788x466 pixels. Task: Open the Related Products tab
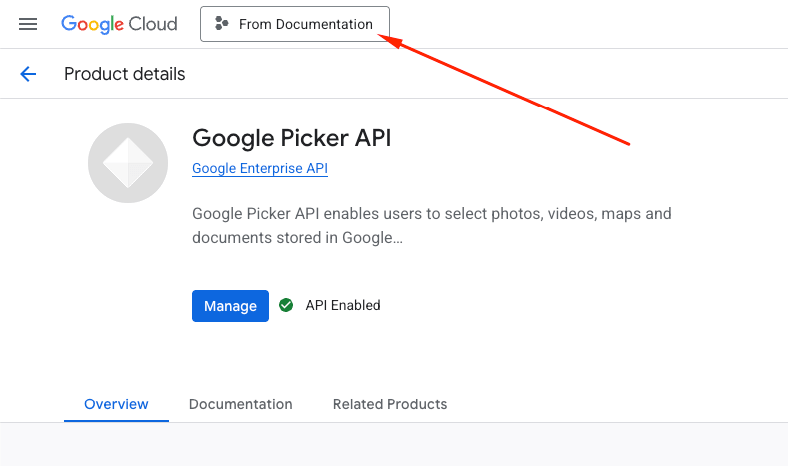pos(390,404)
